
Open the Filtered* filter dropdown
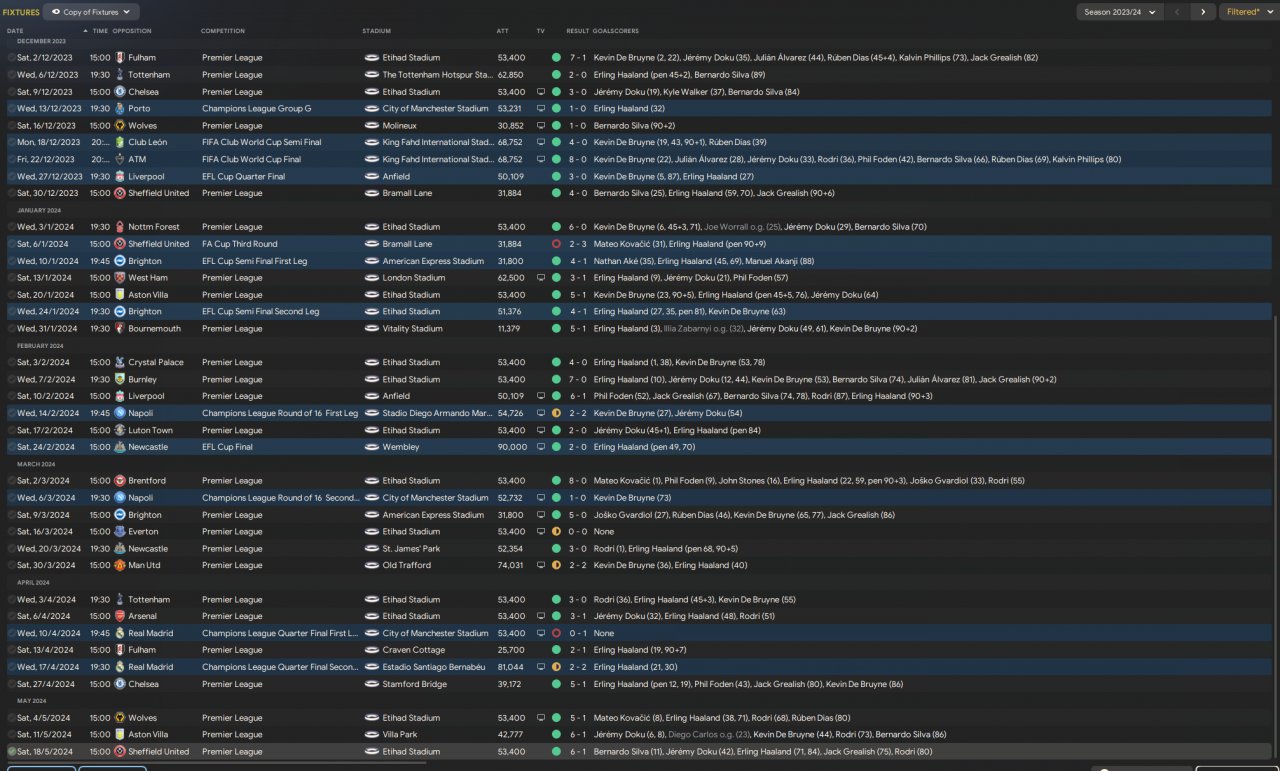[1247, 12]
